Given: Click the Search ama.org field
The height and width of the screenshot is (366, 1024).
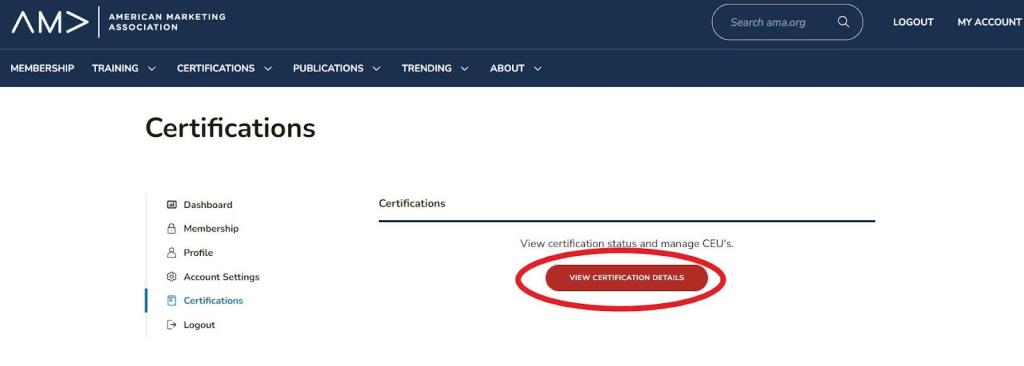Looking at the screenshot, I should tap(787, 22).
